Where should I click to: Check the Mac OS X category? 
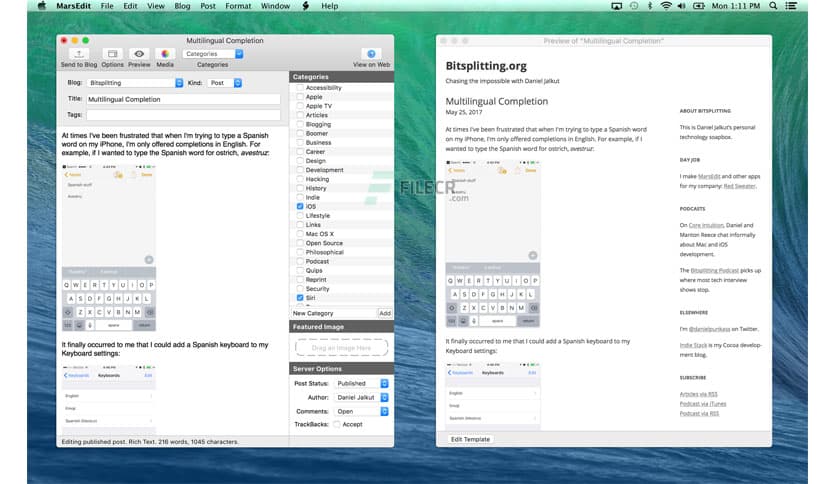300,233
